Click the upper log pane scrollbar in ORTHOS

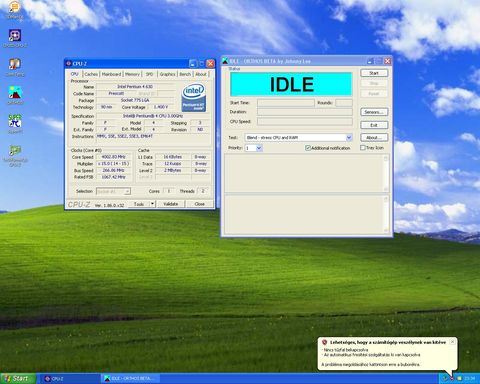386,173
